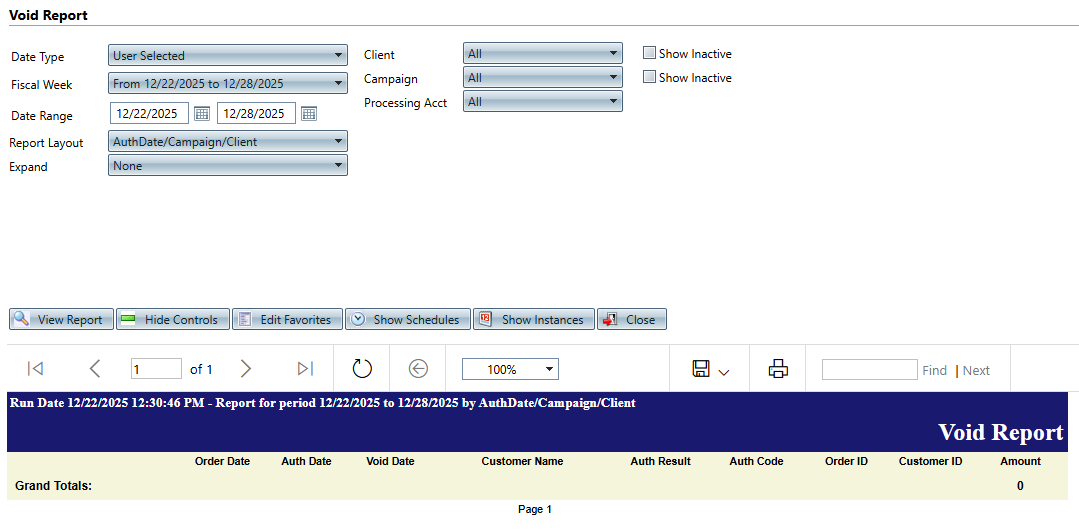Print the report using printer icon
The image size is (1079, 530).
point(778,369)
